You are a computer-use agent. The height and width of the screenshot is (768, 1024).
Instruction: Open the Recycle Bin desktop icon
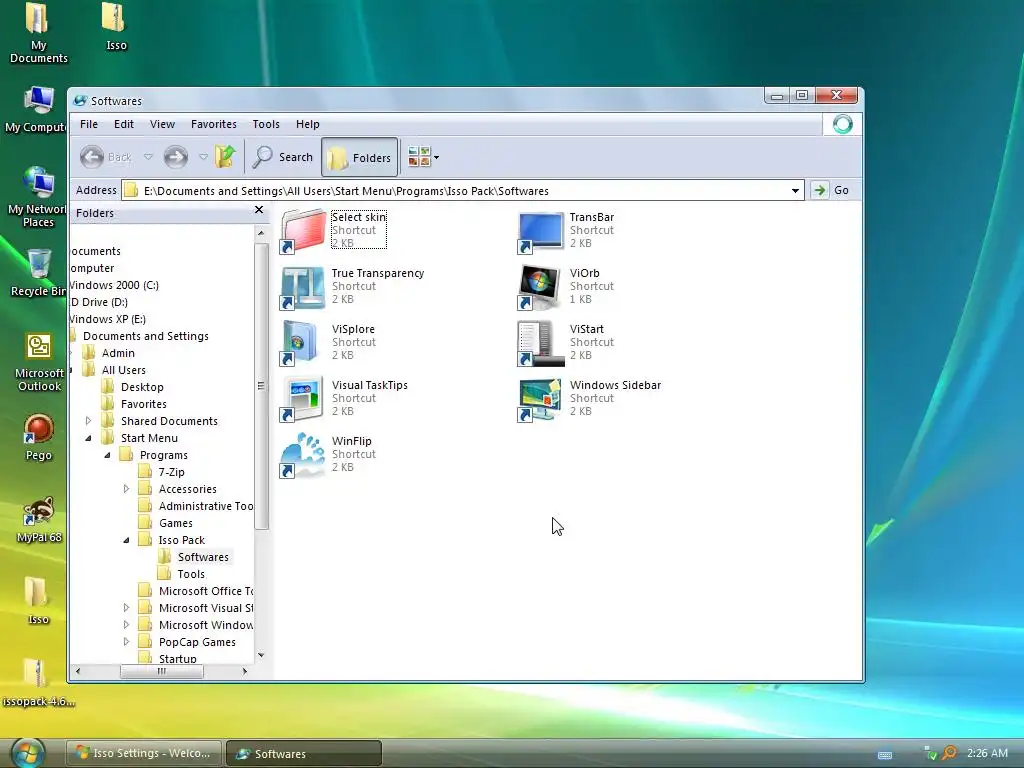[39, 273]
